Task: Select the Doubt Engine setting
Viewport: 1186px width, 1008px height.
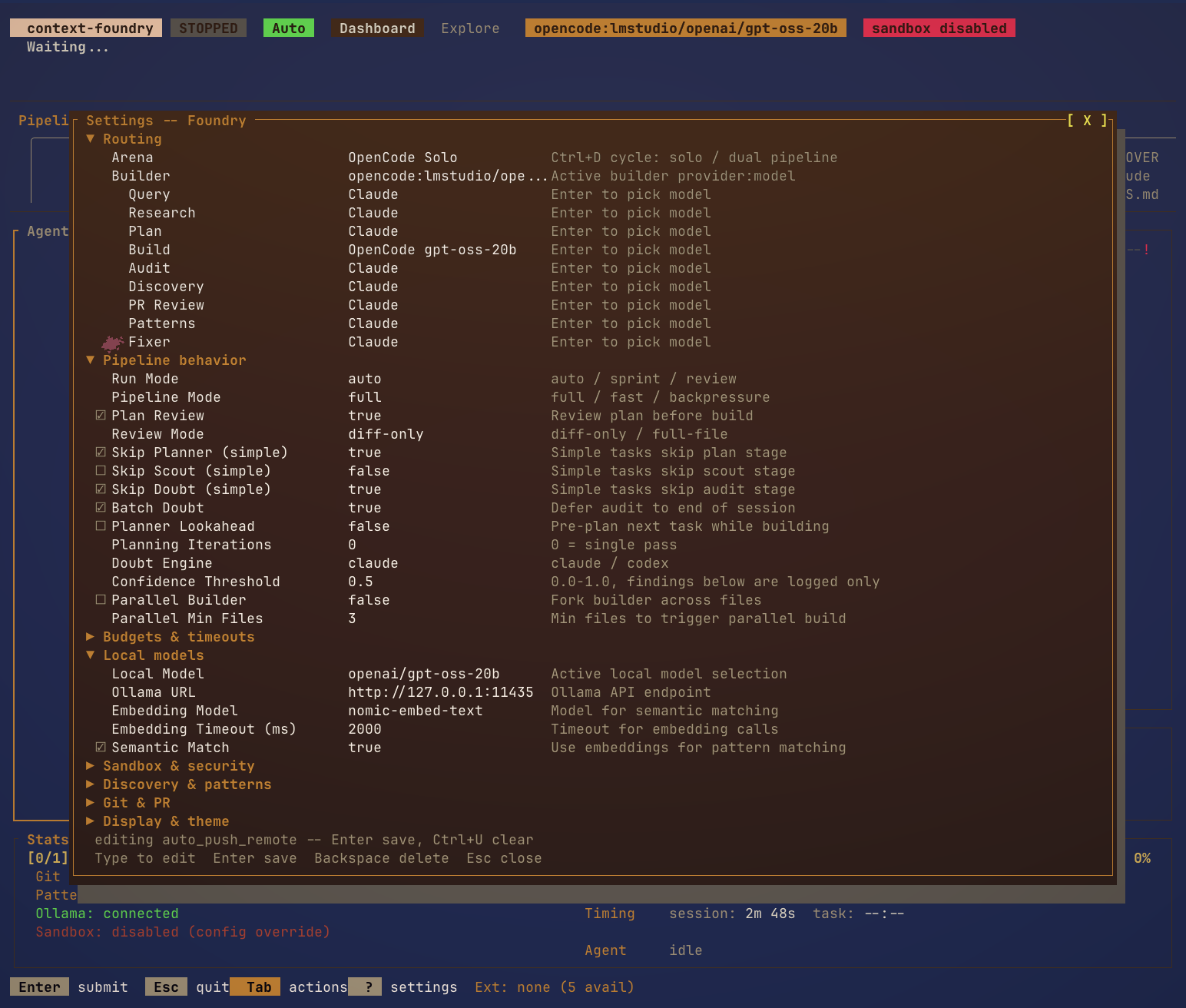Action: tap(591, 563)
